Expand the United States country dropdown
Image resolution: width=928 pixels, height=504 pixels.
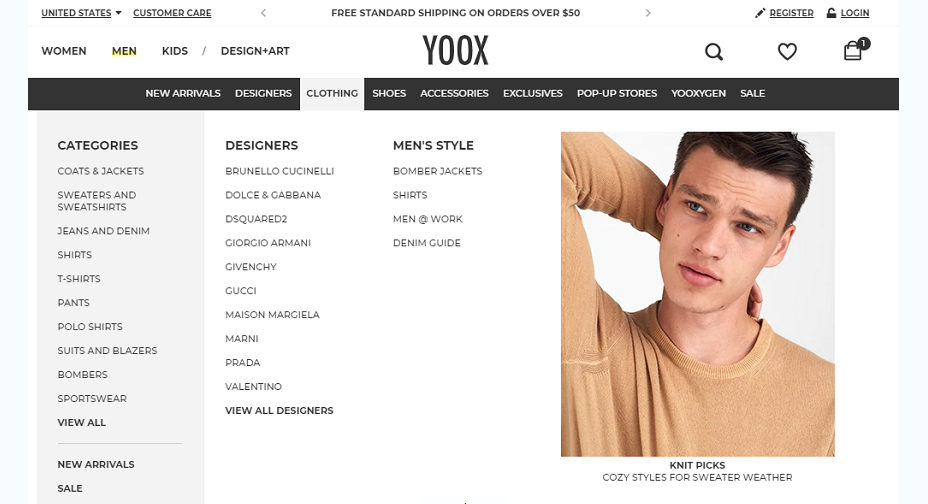click(81, 13)
